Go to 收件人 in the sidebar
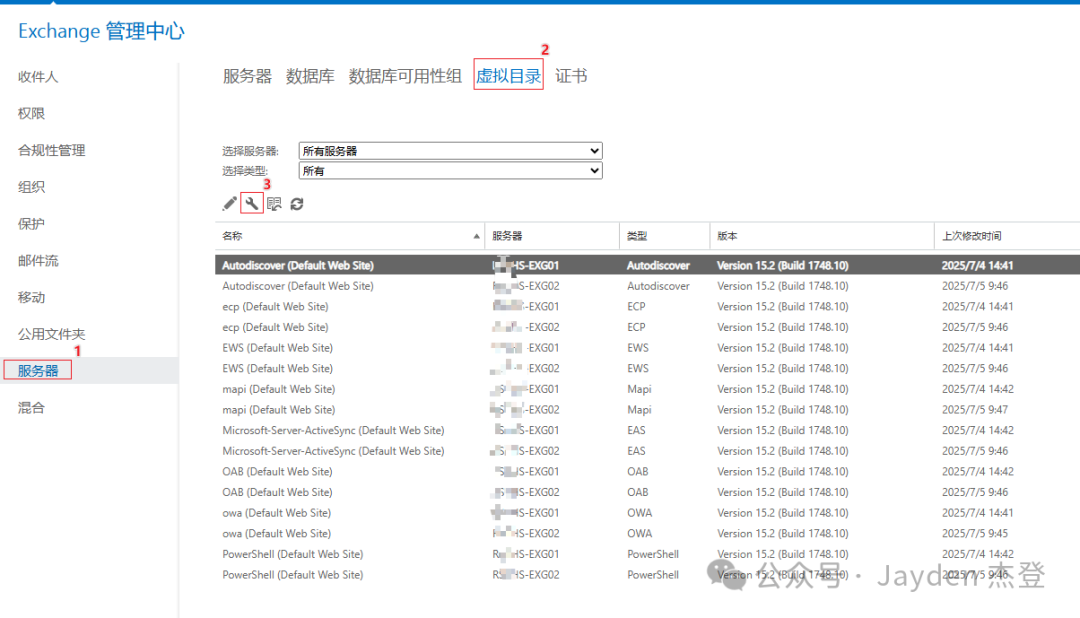The height and width of the screenshot is (618, 1080). (38, 77)
